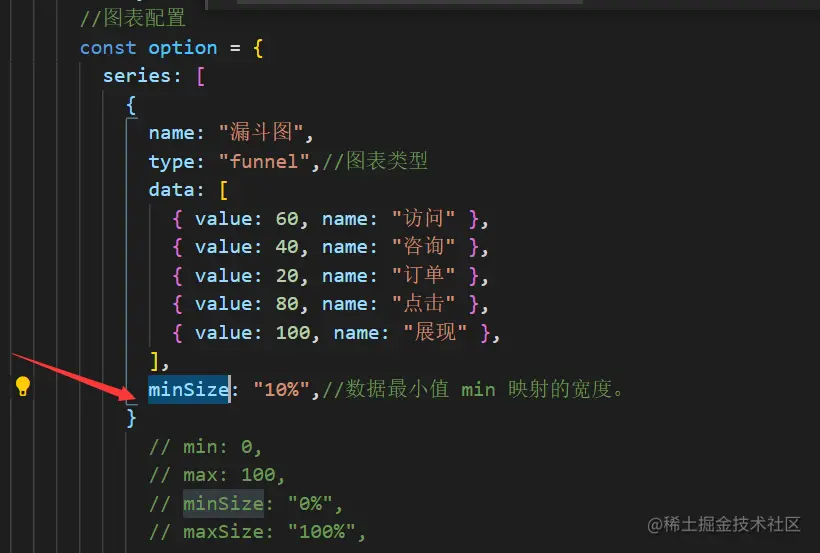This screenshot has height=553, width=820.
Task: Click the type property key
Action: click(x=170, y=162)
